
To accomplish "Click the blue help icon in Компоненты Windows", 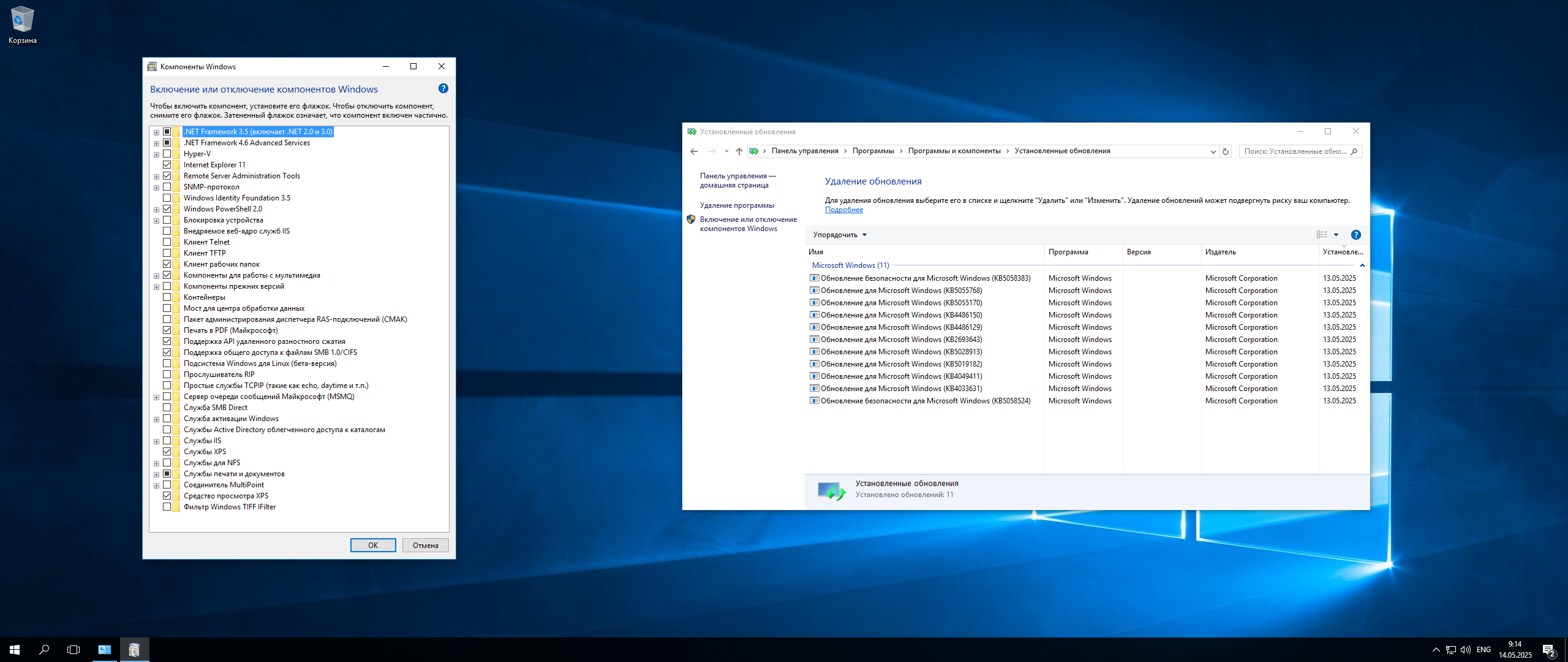I will [x=443, y=89].
